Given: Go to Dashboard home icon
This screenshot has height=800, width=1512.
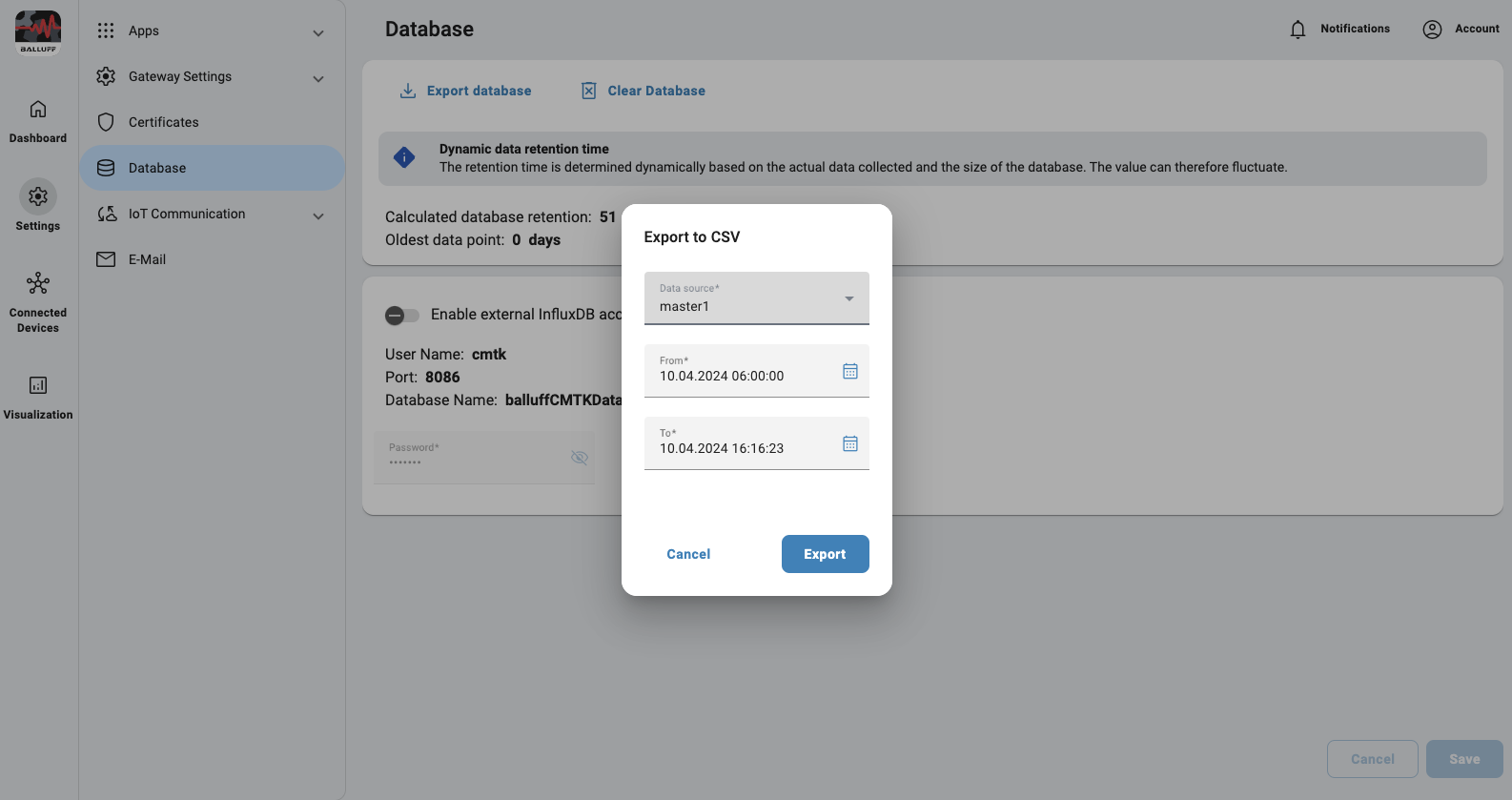Looking at the screenshot, I should (38, 110).
